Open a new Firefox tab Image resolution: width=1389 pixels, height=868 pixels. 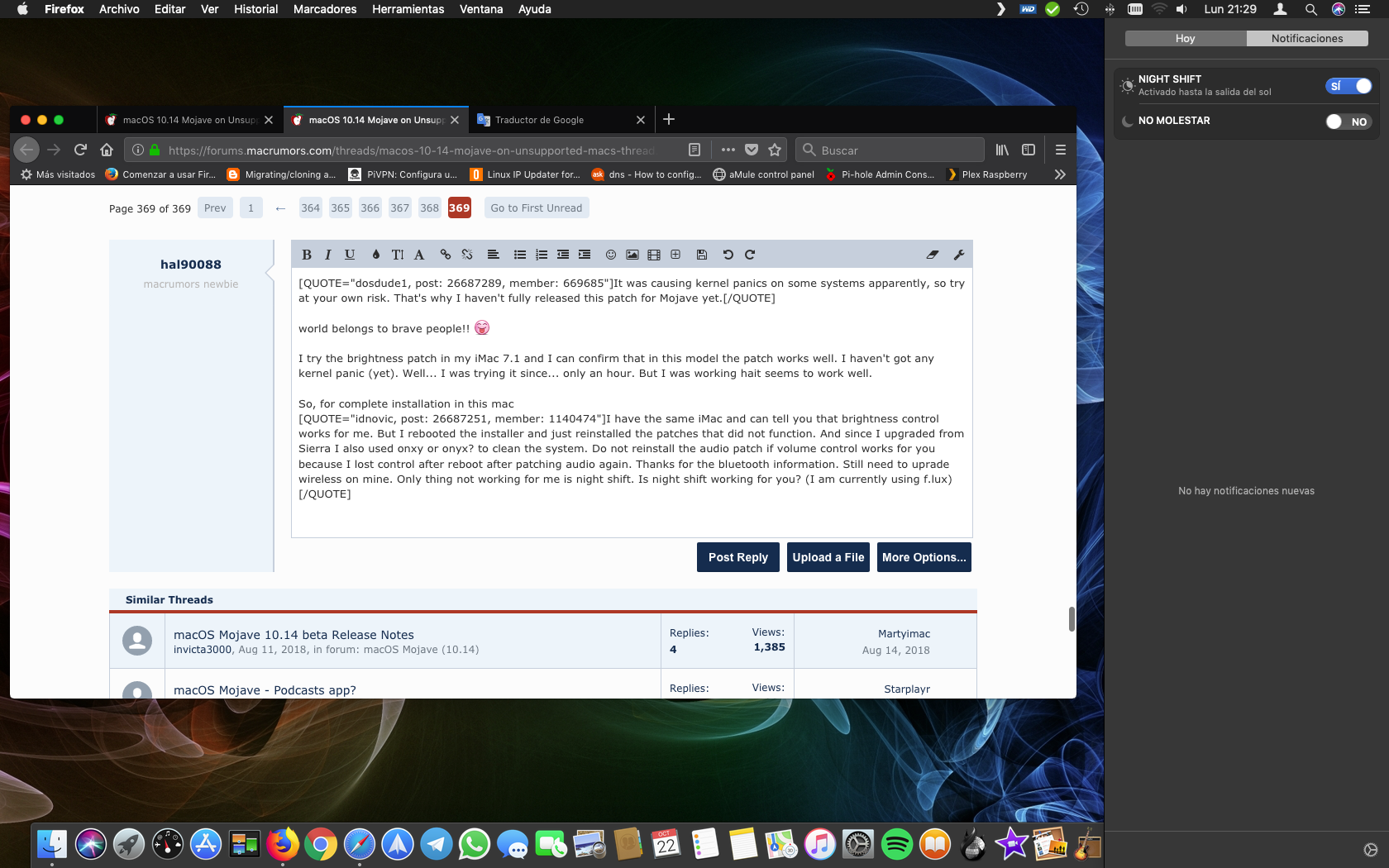coord(669,119)
